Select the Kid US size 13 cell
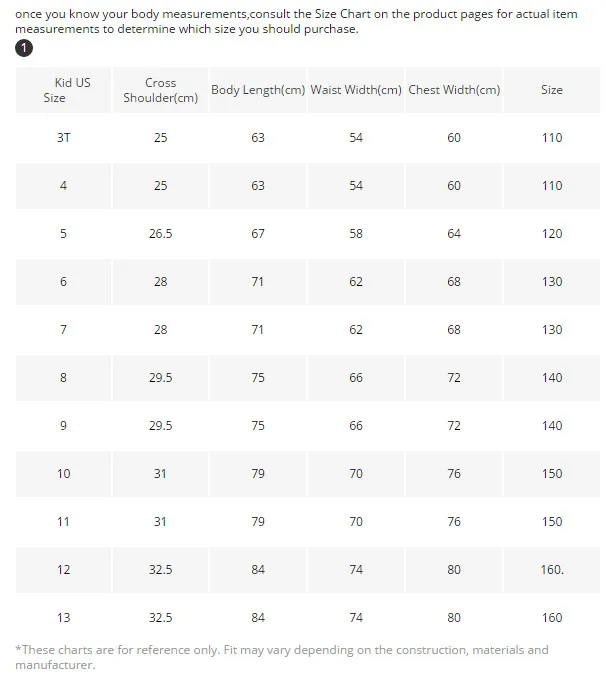The image size is (606, 686). coord(63,618)
